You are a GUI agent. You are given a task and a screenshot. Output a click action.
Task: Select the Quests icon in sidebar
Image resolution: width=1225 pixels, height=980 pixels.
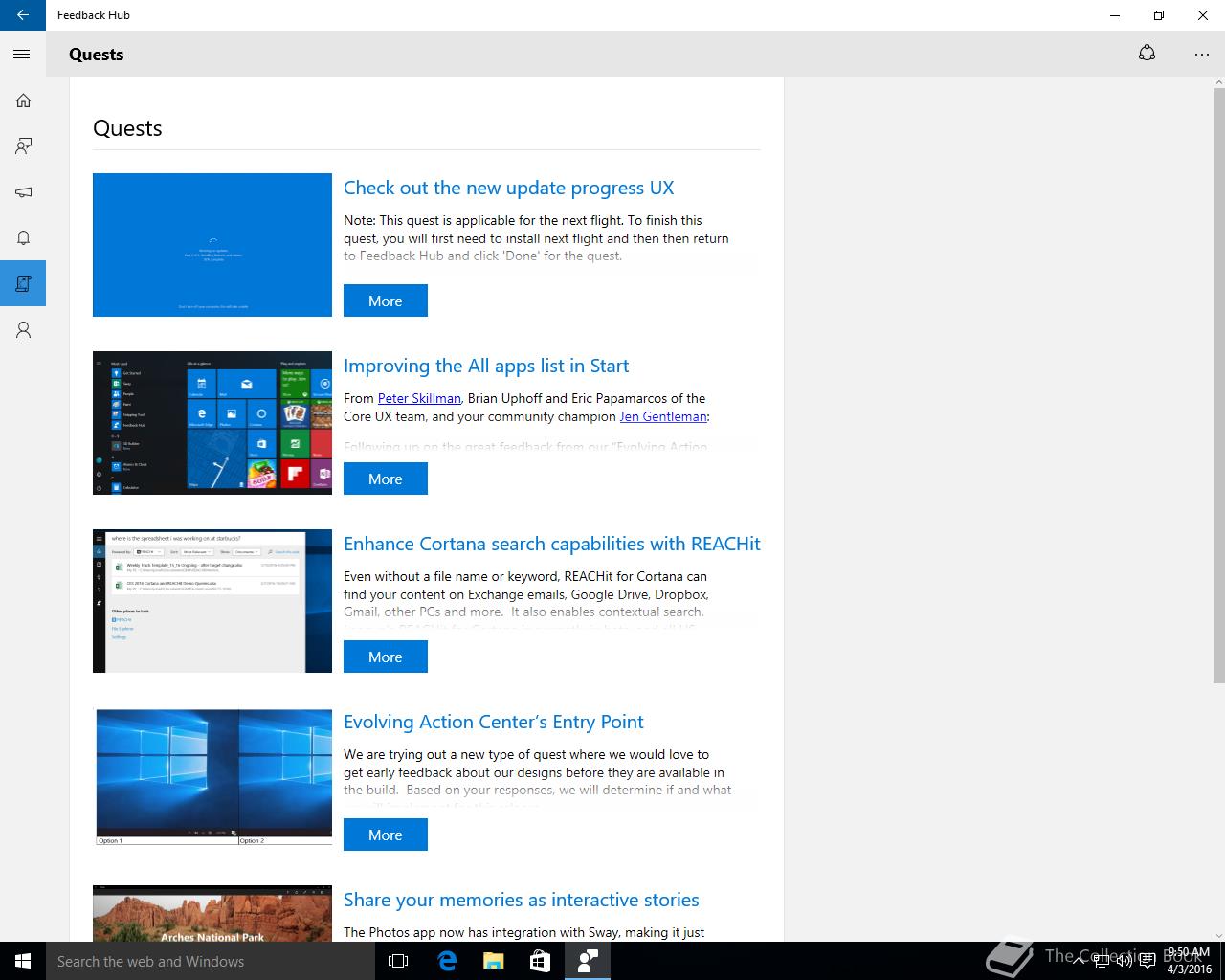23,284
